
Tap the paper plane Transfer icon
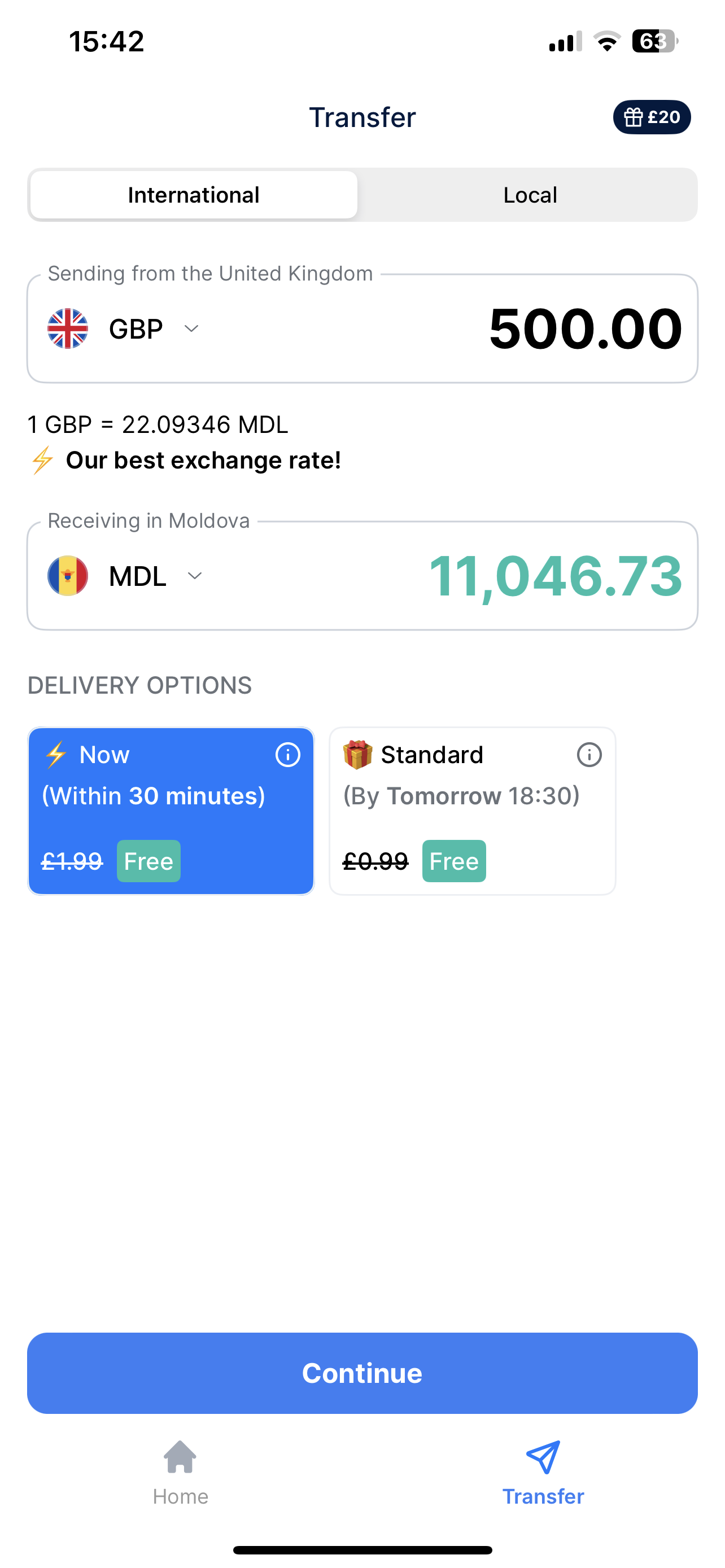tap(543, 1457)
